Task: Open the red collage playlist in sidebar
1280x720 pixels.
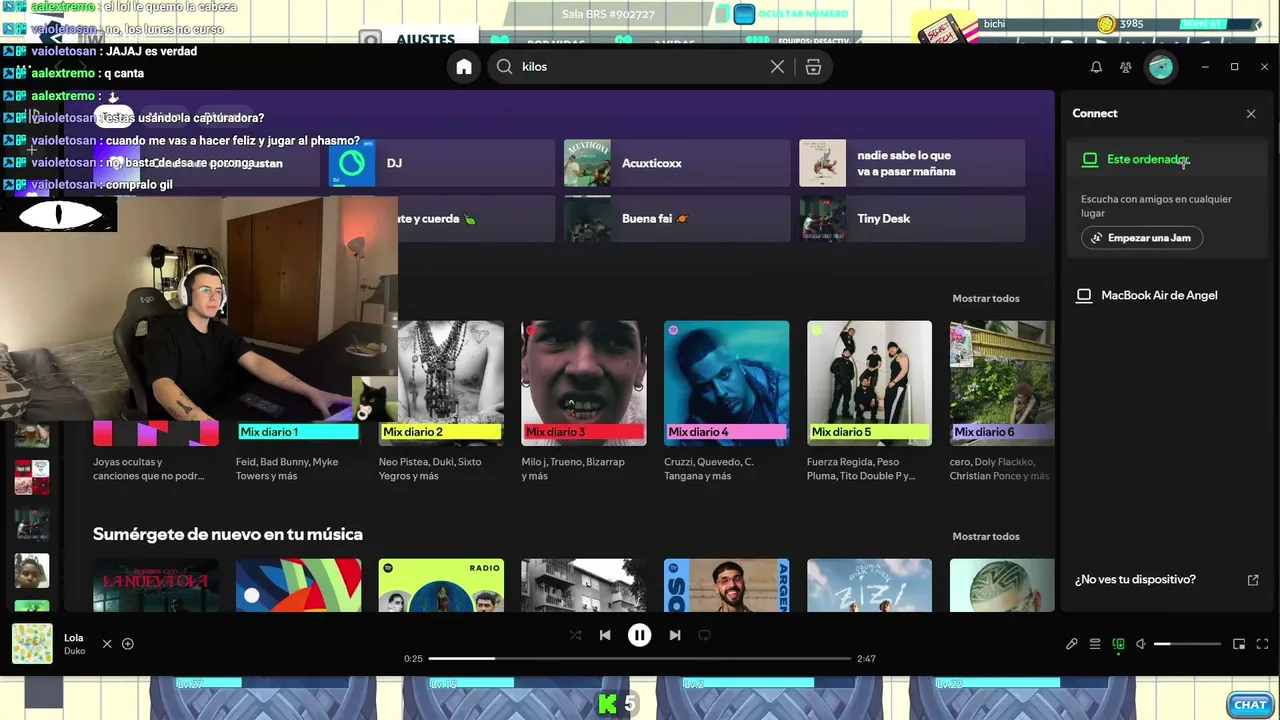Action: pyautogui.click(x=32, y=478)
